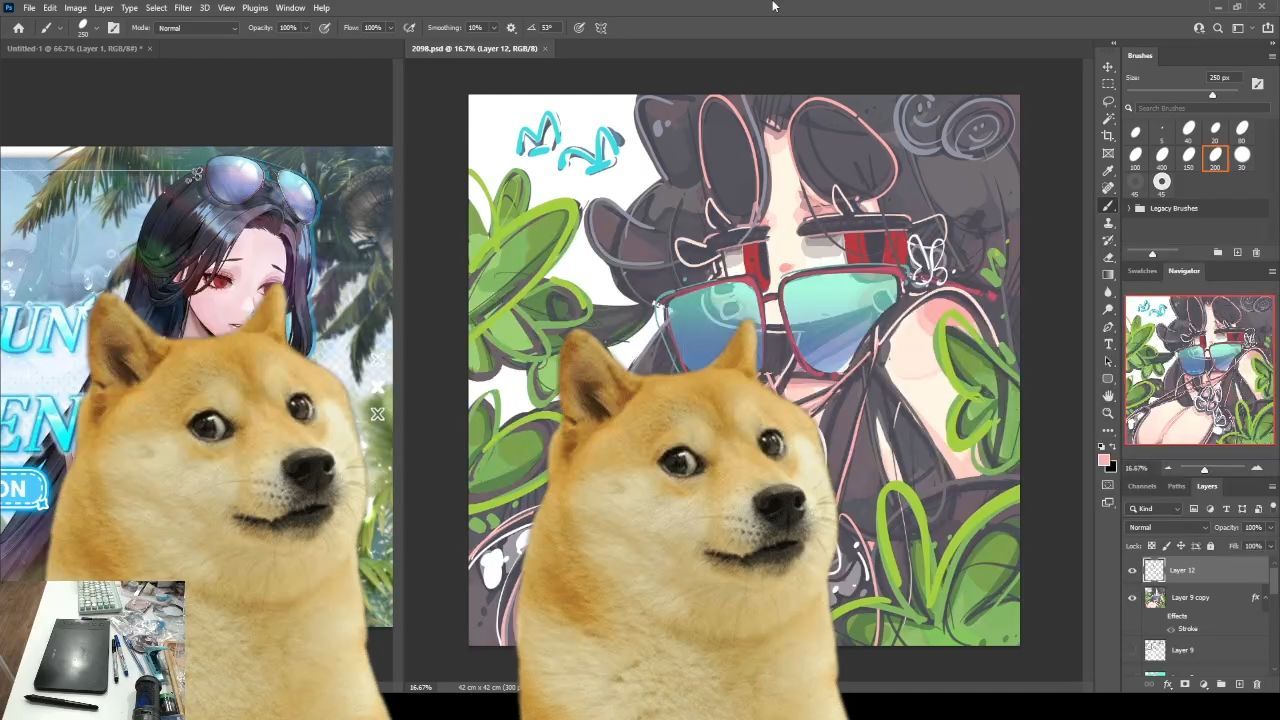Select the Hand tool

pyautogui.click(x=1108, y=396)
